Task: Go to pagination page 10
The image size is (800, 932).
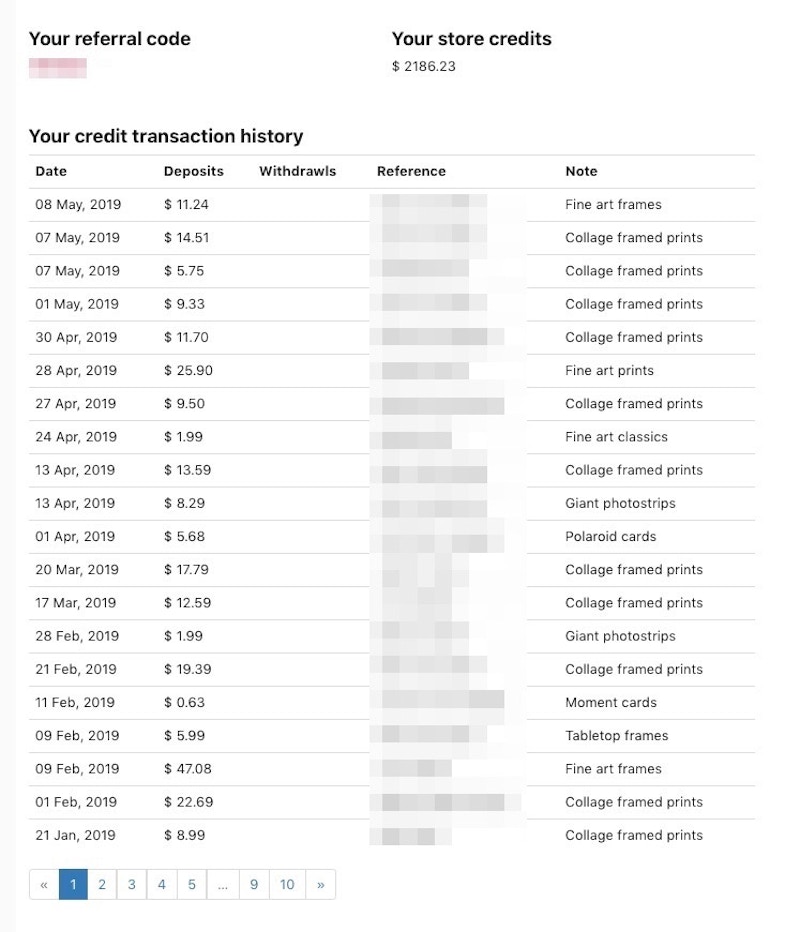Action: [x=287, y=885]
